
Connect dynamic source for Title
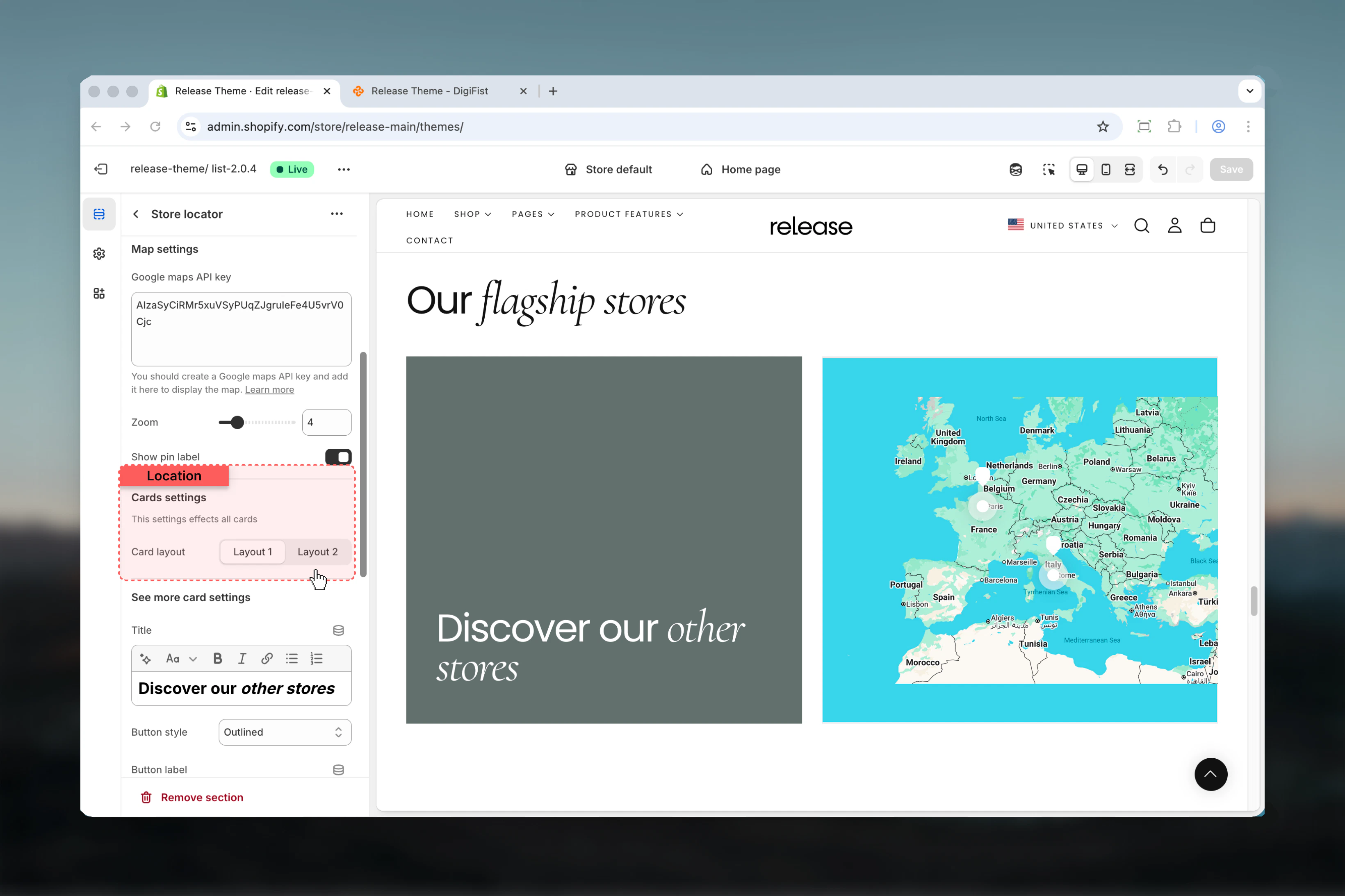click(338, 630)
